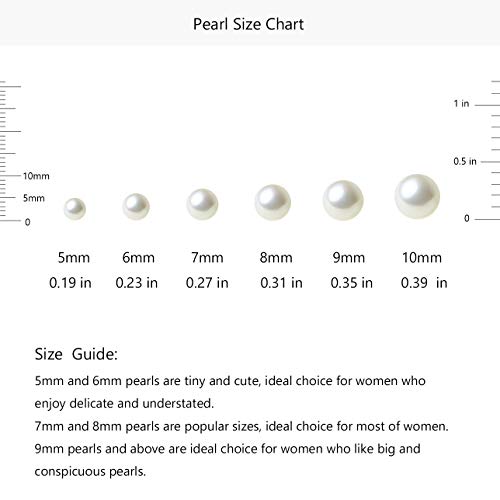Click the 6mm size label
The width and height of the screenshot is (500, 500).
(138, 258)
